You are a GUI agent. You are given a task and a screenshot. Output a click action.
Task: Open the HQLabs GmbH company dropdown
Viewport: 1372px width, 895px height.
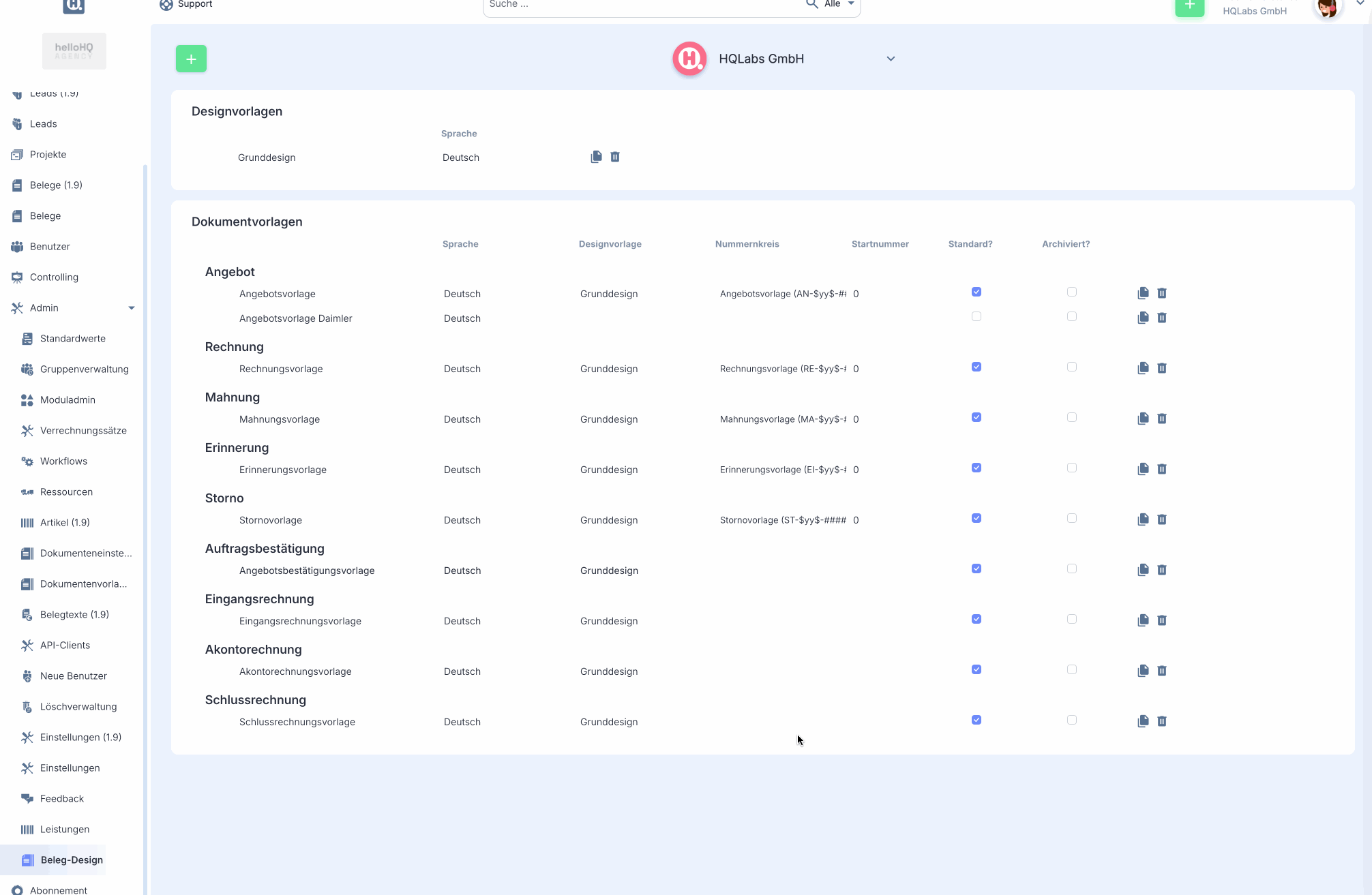click(x=891, y=59)
